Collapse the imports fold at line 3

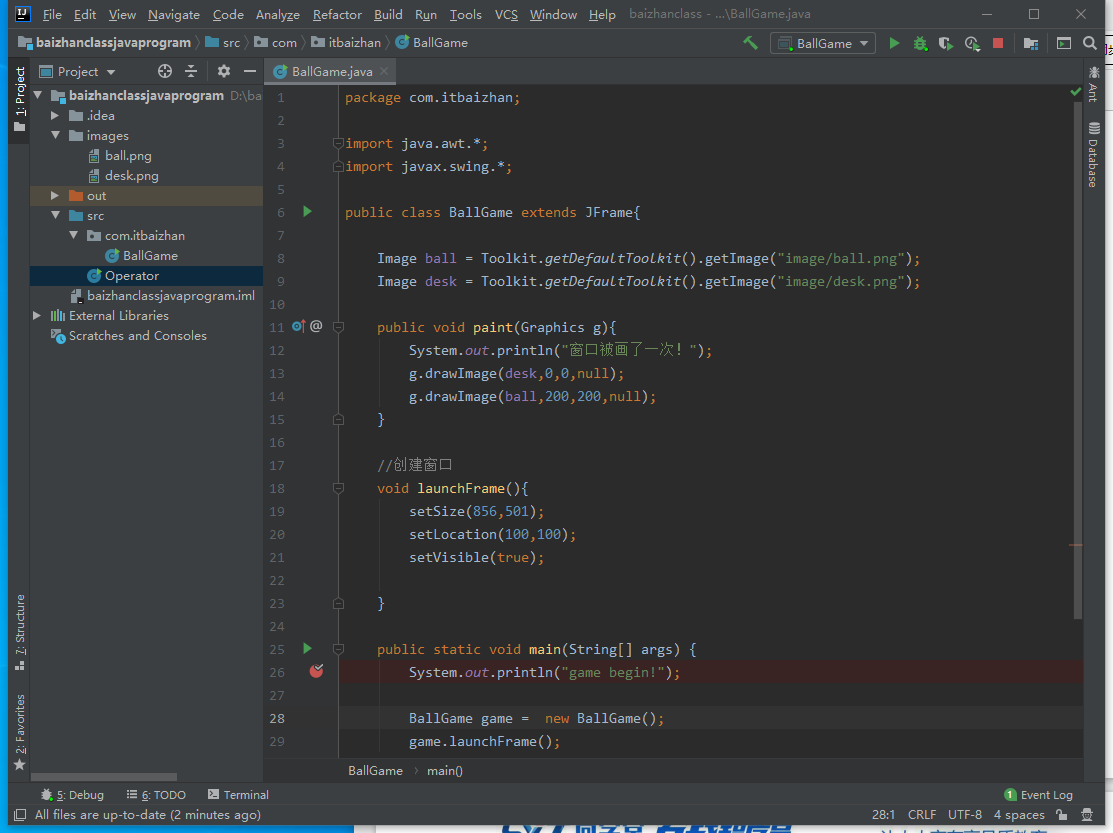339,143
